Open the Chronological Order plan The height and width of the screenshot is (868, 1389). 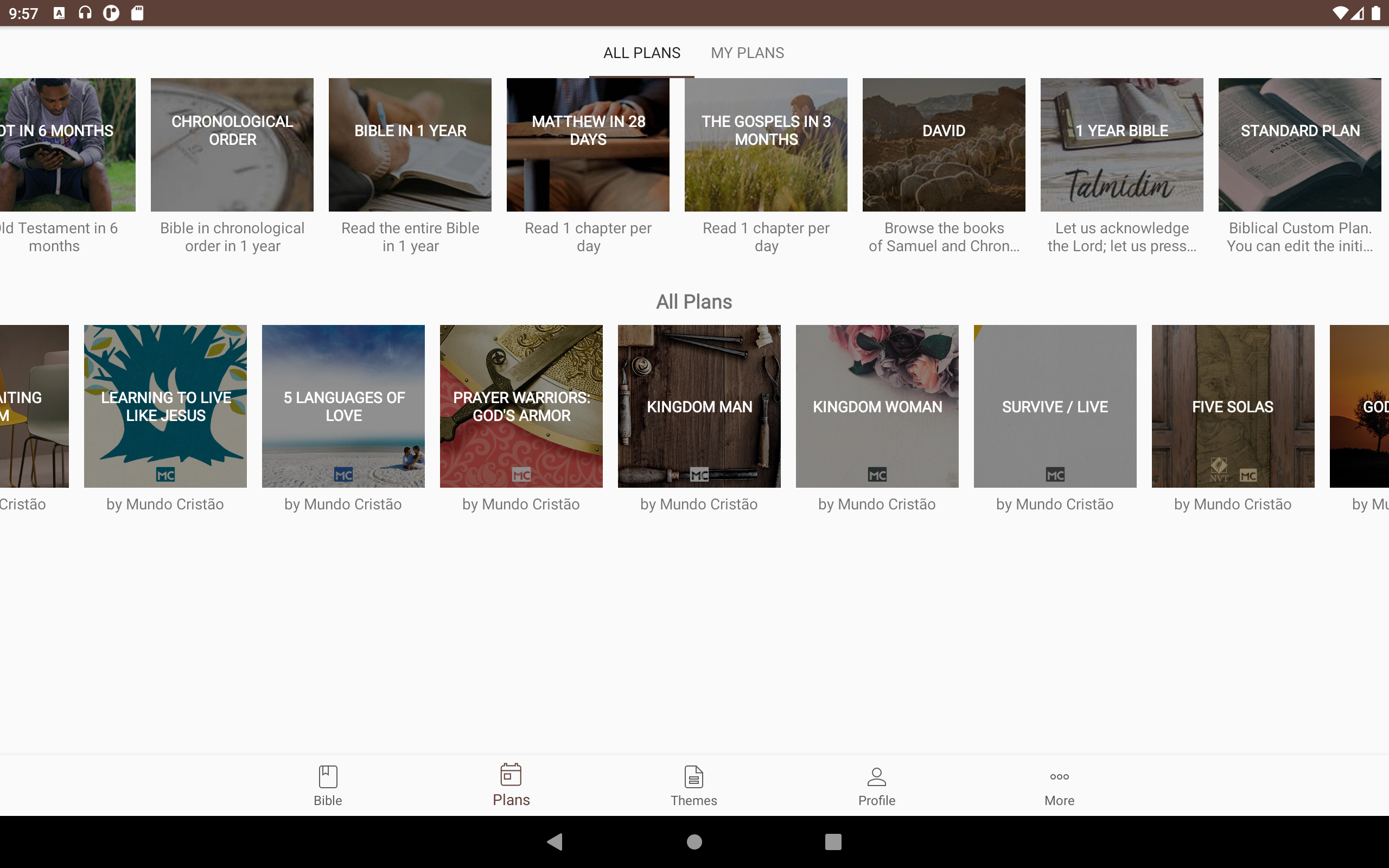232,145
